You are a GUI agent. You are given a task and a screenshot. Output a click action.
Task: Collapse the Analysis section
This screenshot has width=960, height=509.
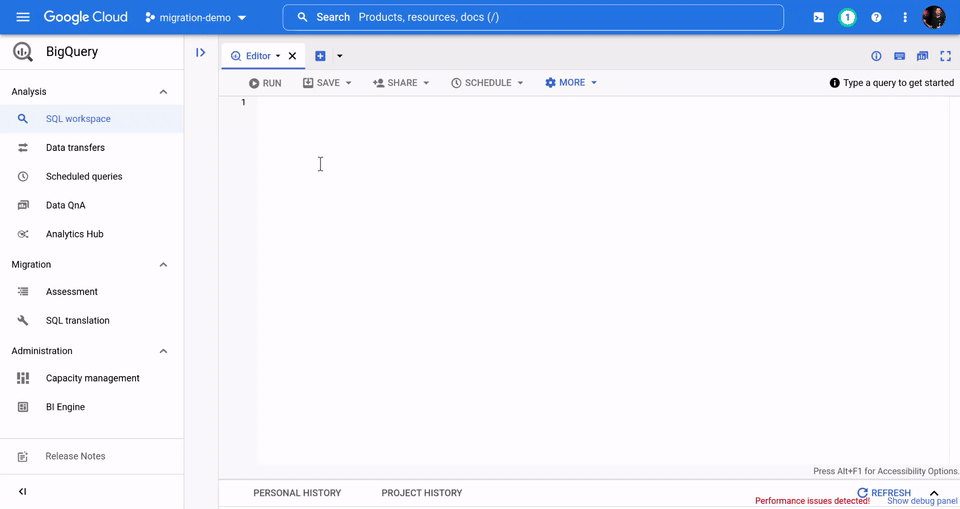pyautogui.click(x=163, y=92)
